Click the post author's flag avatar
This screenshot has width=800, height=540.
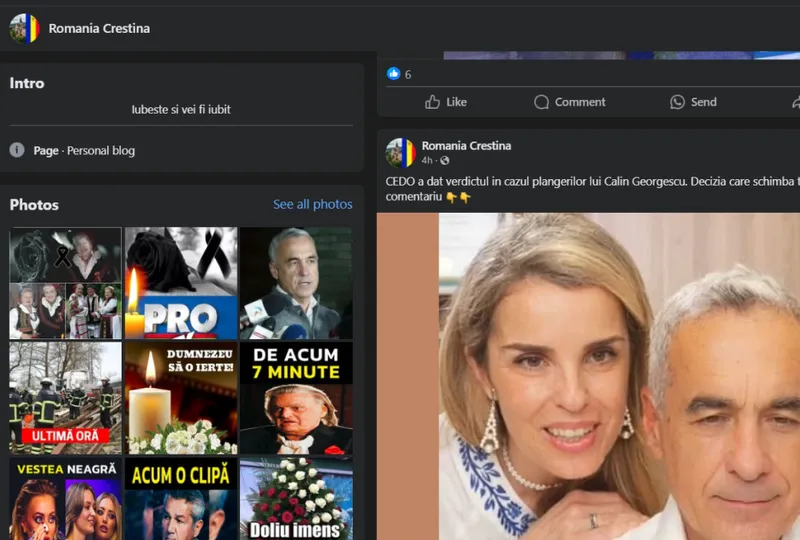tap(400, 152)
